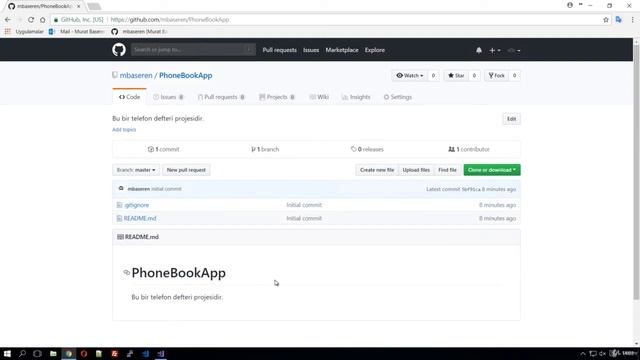Image resolution: width=640 pixels, height=360 pixels.
Task: Open the plus create-new dropdown in header
Action: (495, 50)
